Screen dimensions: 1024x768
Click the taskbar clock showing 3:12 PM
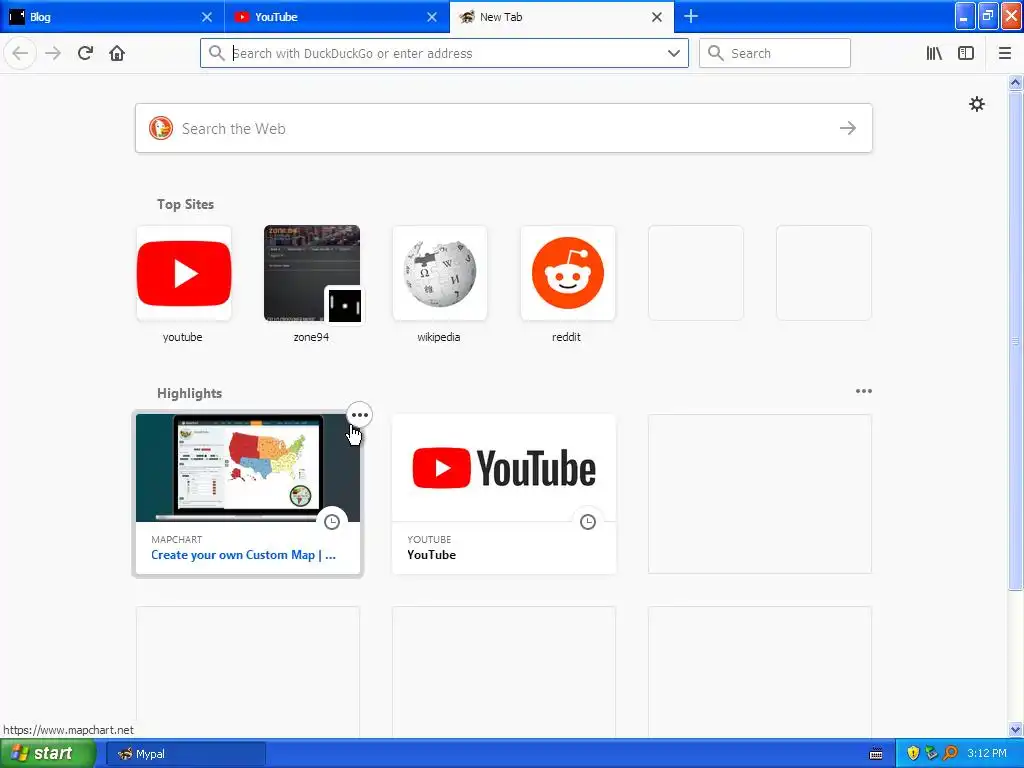(x=987, y=753)
